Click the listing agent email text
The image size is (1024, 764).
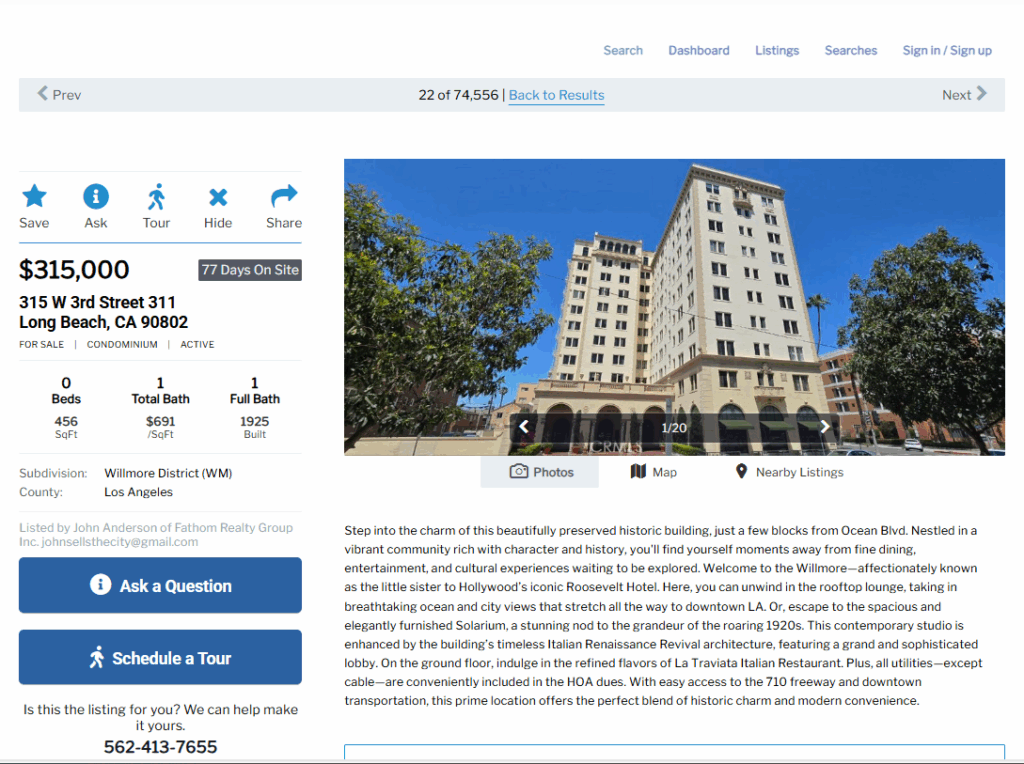point(120,542)
